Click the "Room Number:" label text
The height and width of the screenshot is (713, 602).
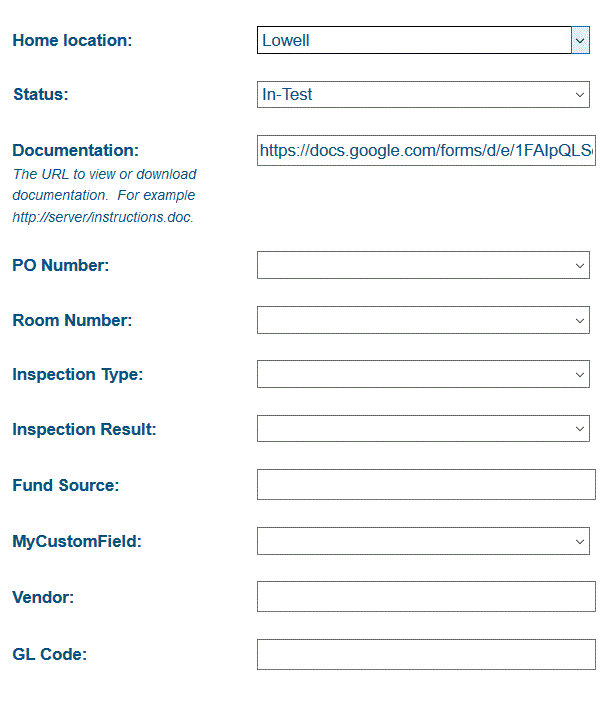pos(72,321)
